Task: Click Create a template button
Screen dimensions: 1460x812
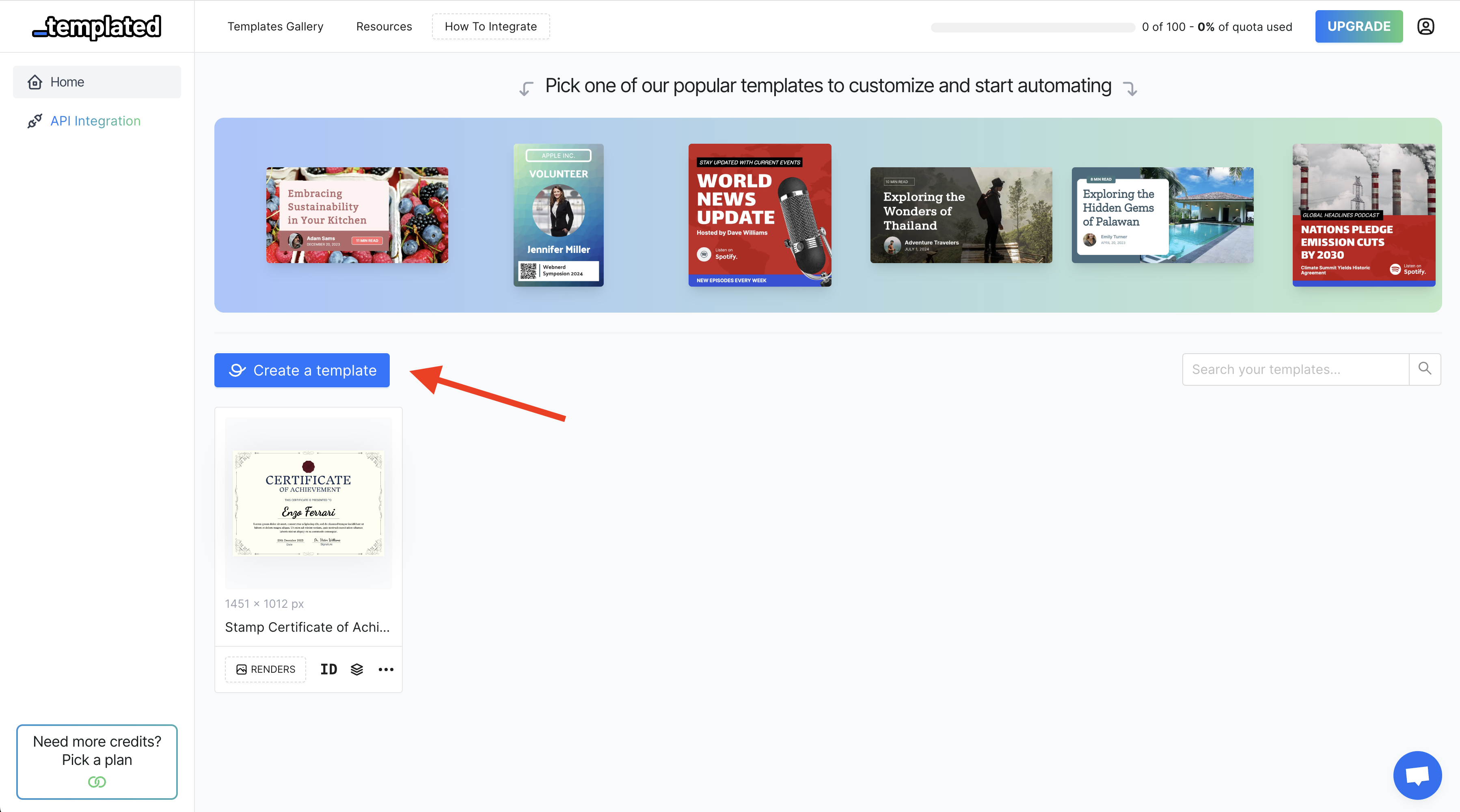Action: 302,370
